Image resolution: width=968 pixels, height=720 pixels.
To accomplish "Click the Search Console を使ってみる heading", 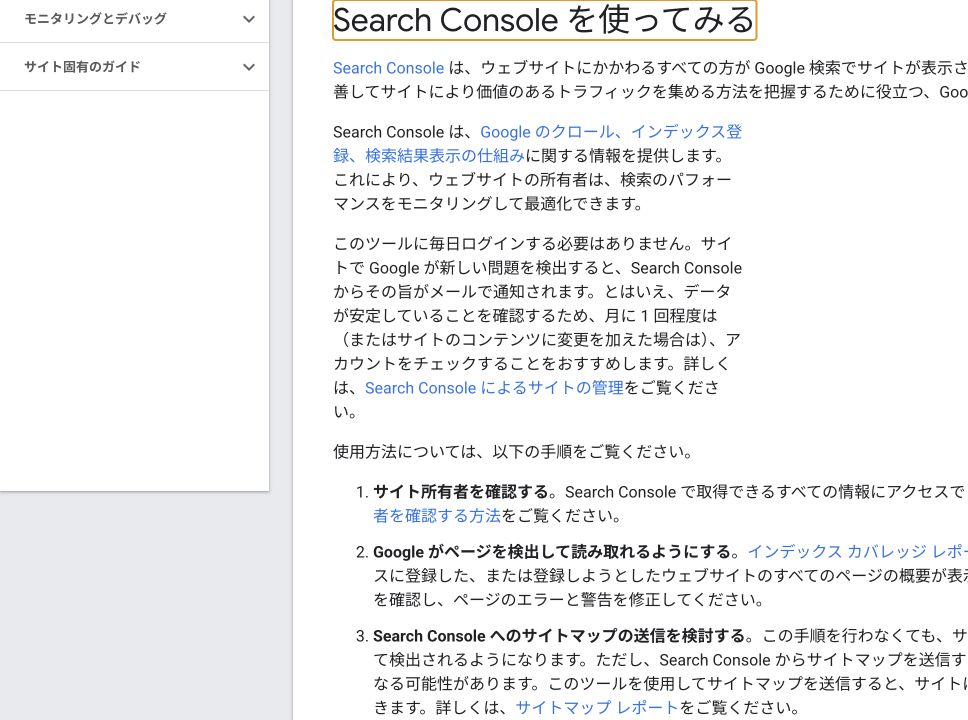I will pos(544,20).
